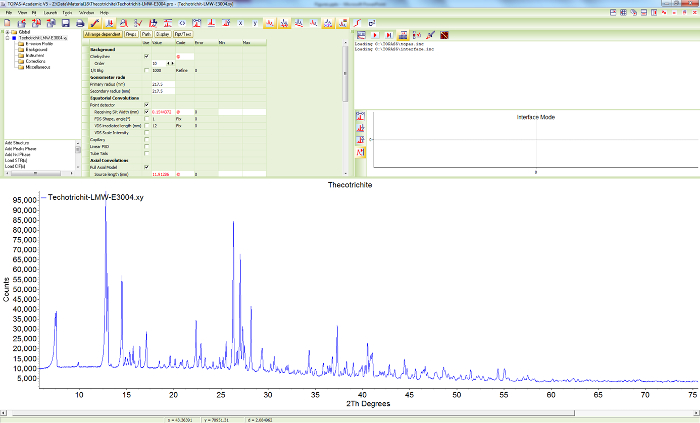
Task: Click Load STR(s) in the list
Action: click(x=16, y=162)
